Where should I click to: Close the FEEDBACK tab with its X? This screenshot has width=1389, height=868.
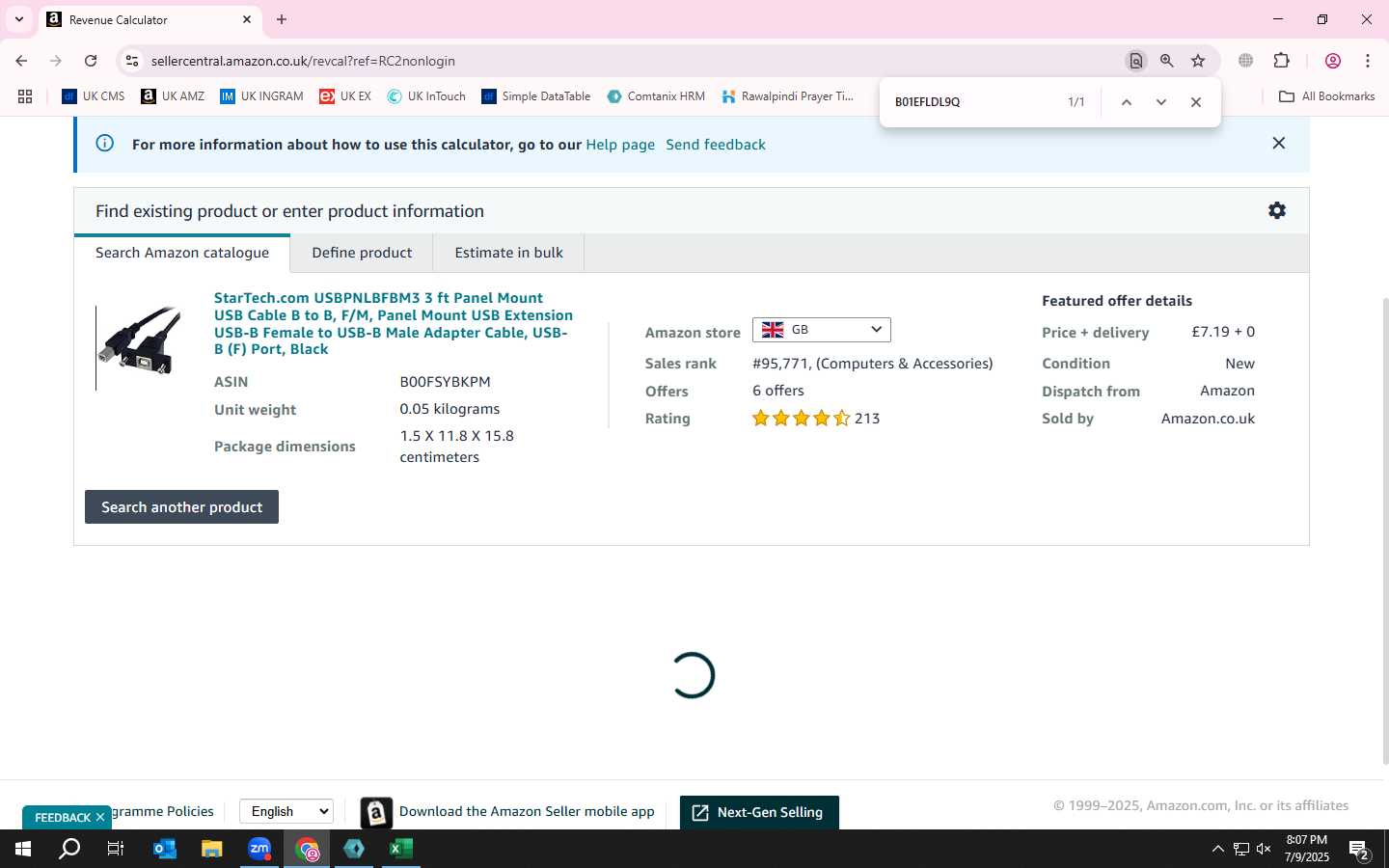click(x=99, y=817)
